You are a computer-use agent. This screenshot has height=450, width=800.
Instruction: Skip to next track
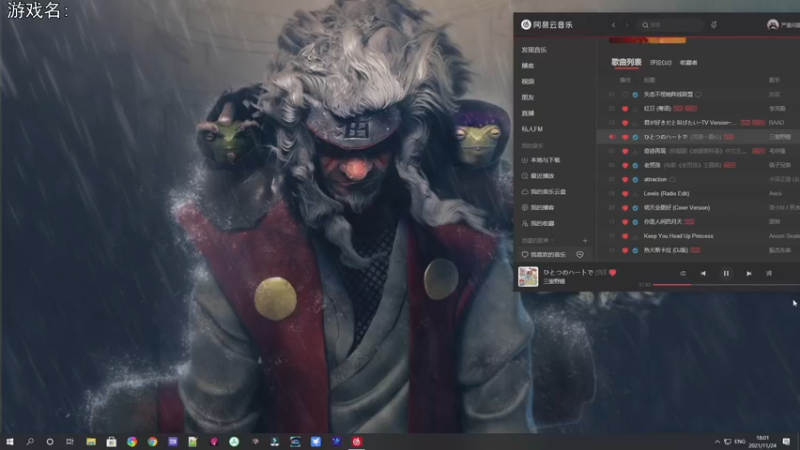pos(748,273)
